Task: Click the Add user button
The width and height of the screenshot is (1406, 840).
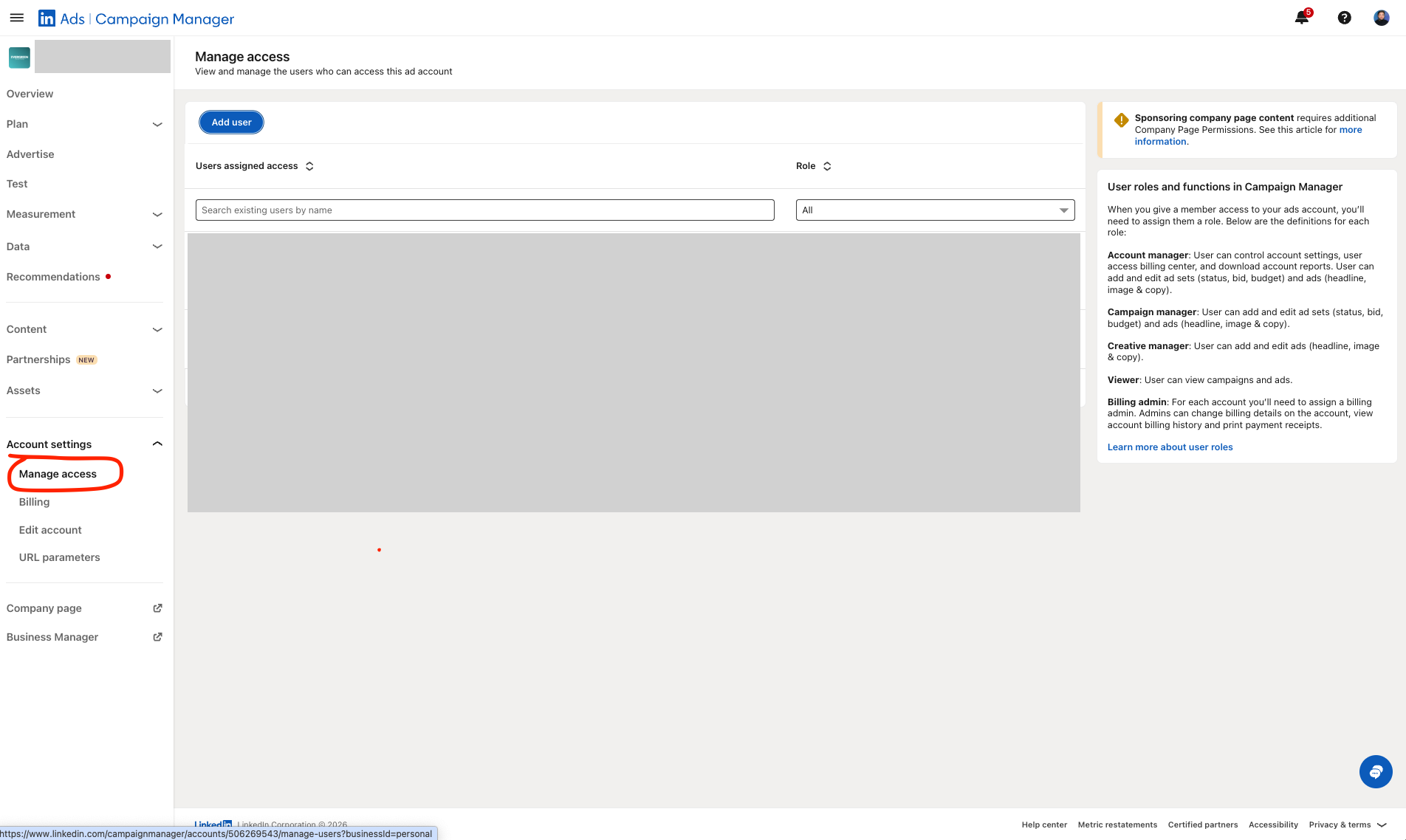Action: pos(231,123)
